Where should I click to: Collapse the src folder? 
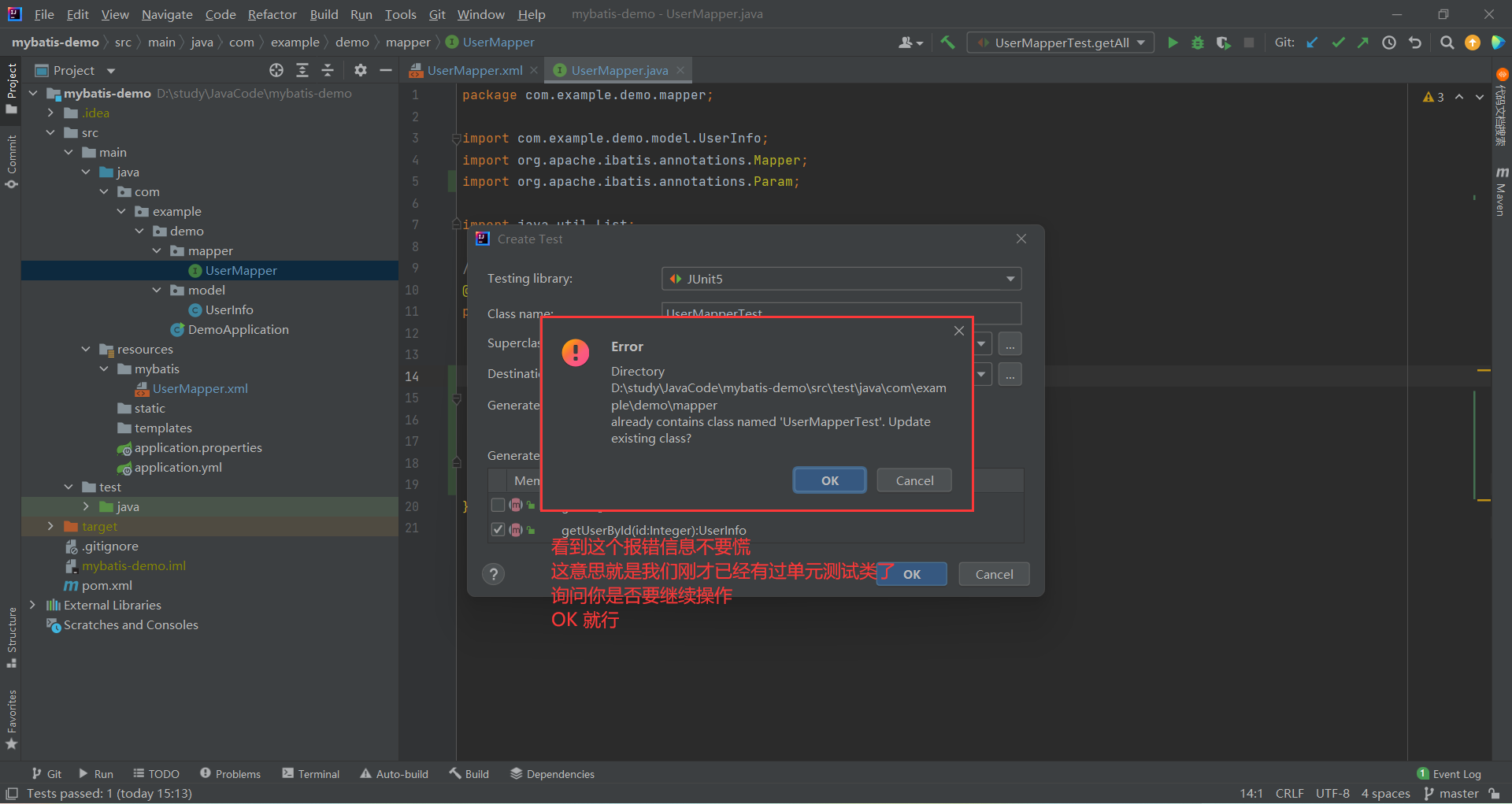tap(50, 132)
